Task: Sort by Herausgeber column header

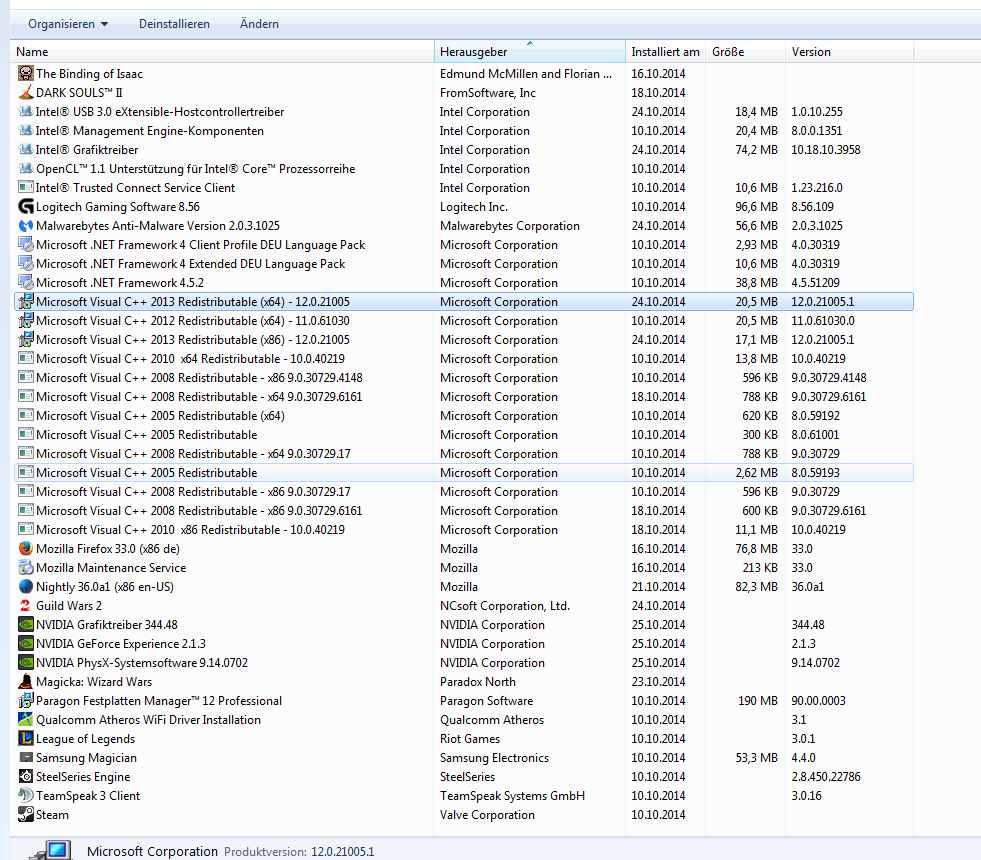Action: (x=529, y=52)
